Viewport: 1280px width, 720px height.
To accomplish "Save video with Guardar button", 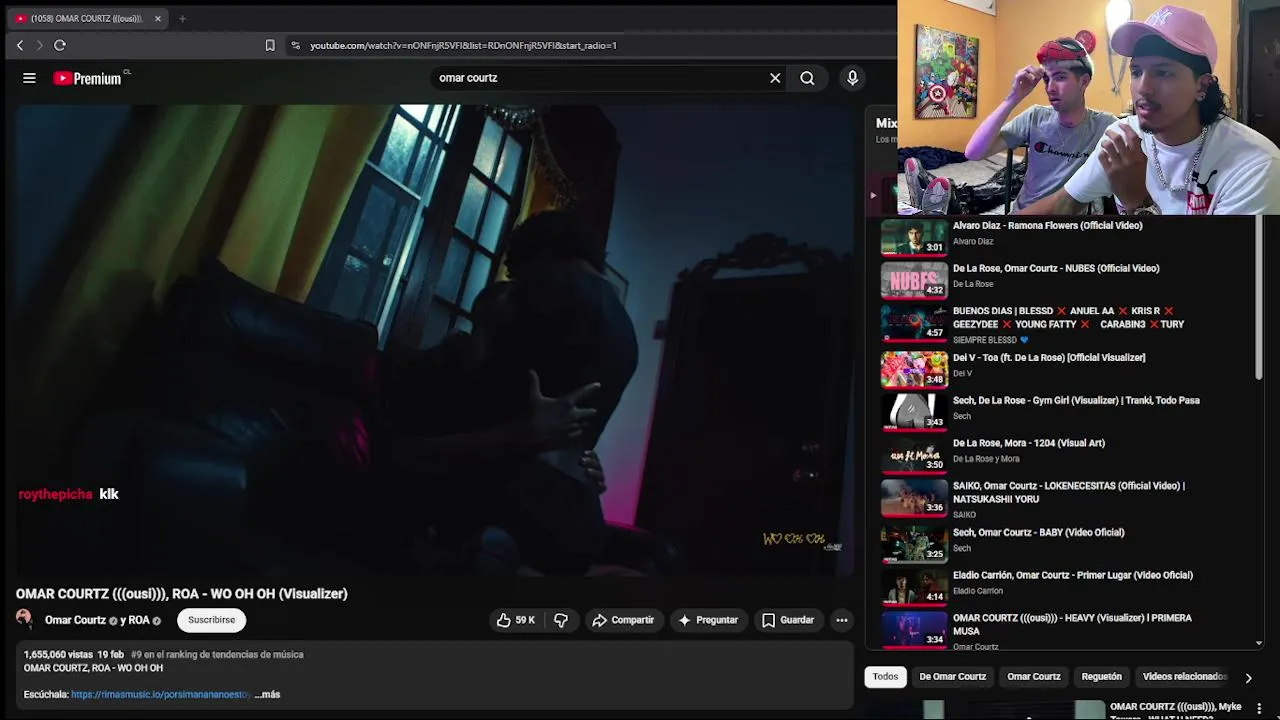I will click(788, 620).
